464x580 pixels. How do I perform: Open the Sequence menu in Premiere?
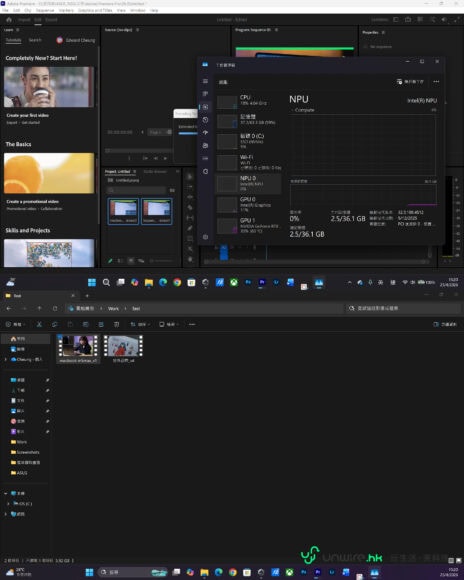click(45, 10)
